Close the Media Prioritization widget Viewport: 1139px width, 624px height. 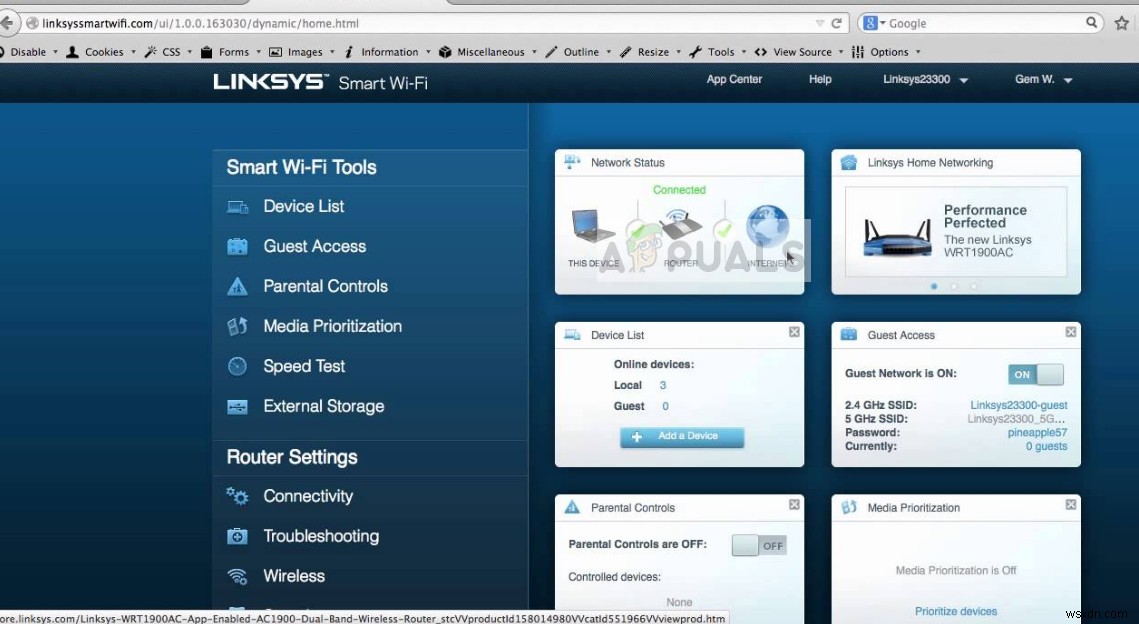[1071, 504]
